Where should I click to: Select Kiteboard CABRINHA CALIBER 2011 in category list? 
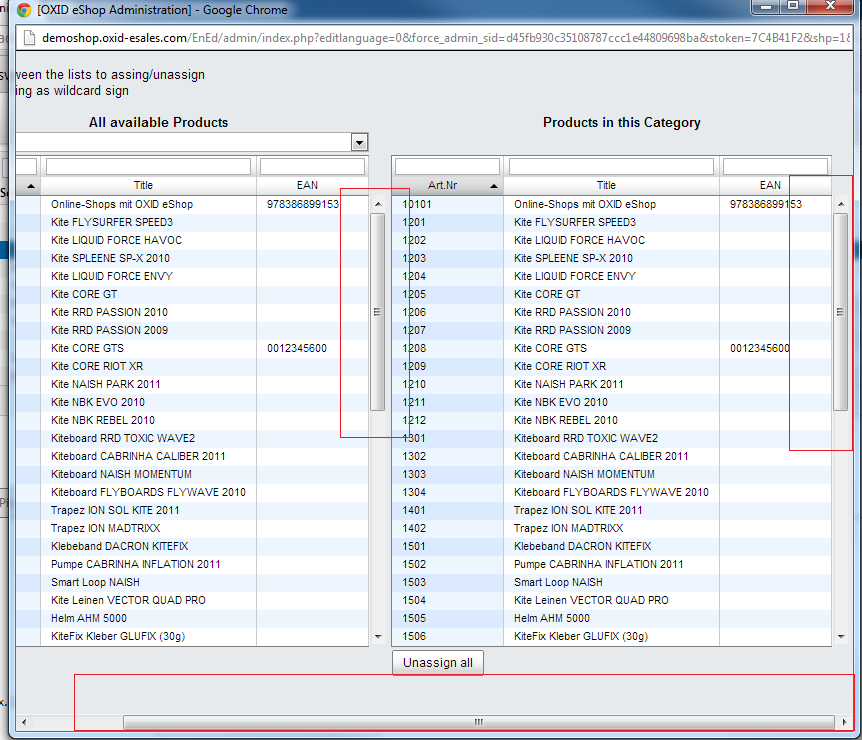point(601,456)
